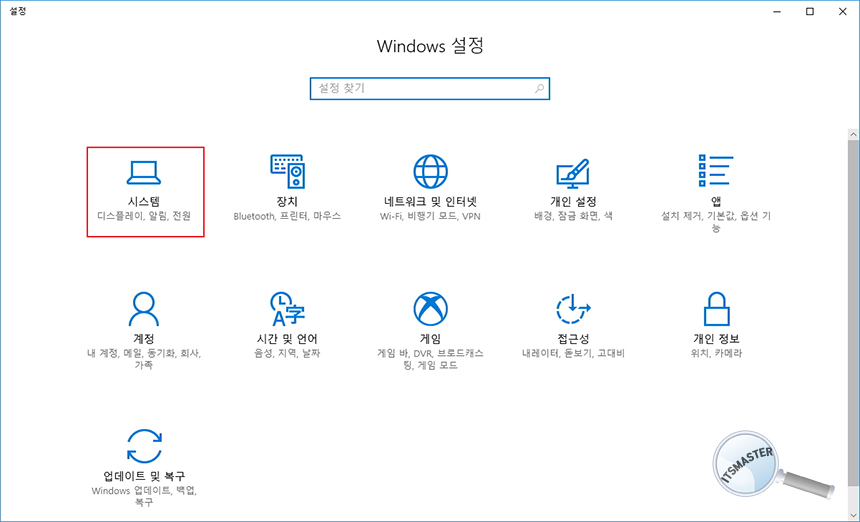This screenshot has height=522, width=860.
Task: Open the 시스템 laptop icon
Action: pos(144,172)
